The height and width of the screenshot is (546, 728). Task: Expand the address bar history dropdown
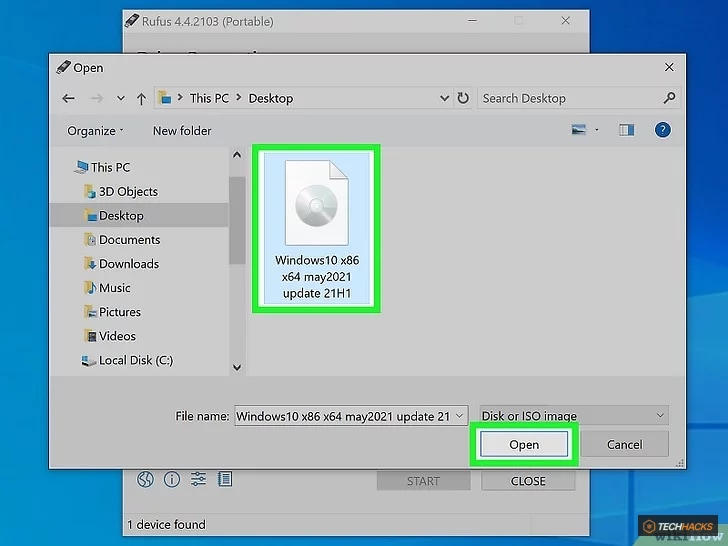point(444,98)
